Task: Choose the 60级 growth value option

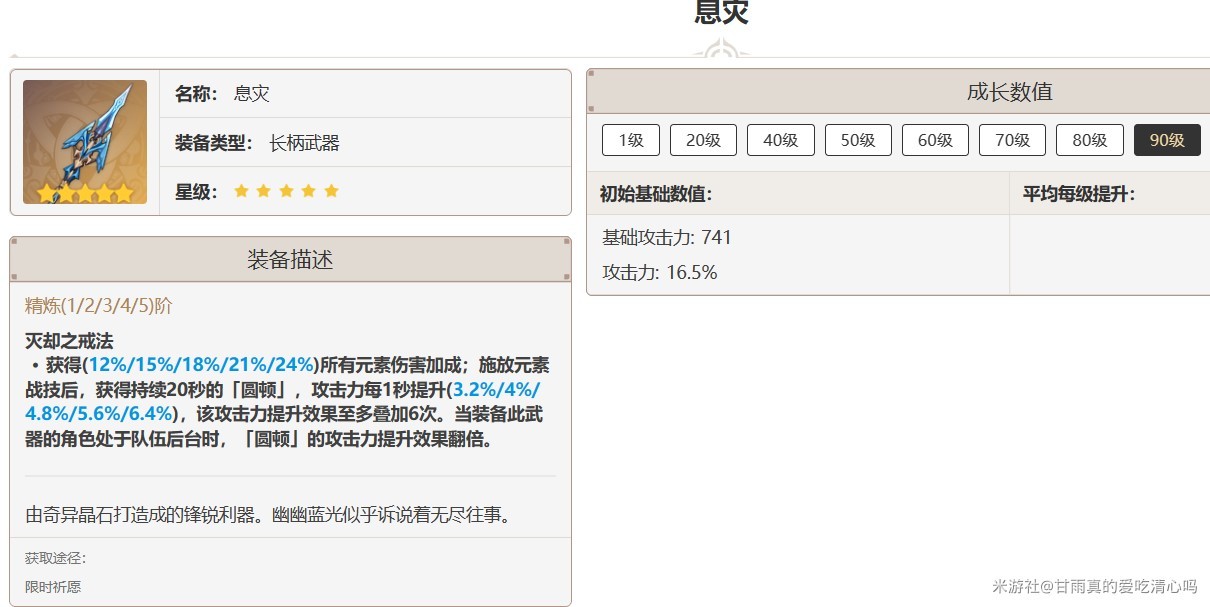Action: pos(935,140)
